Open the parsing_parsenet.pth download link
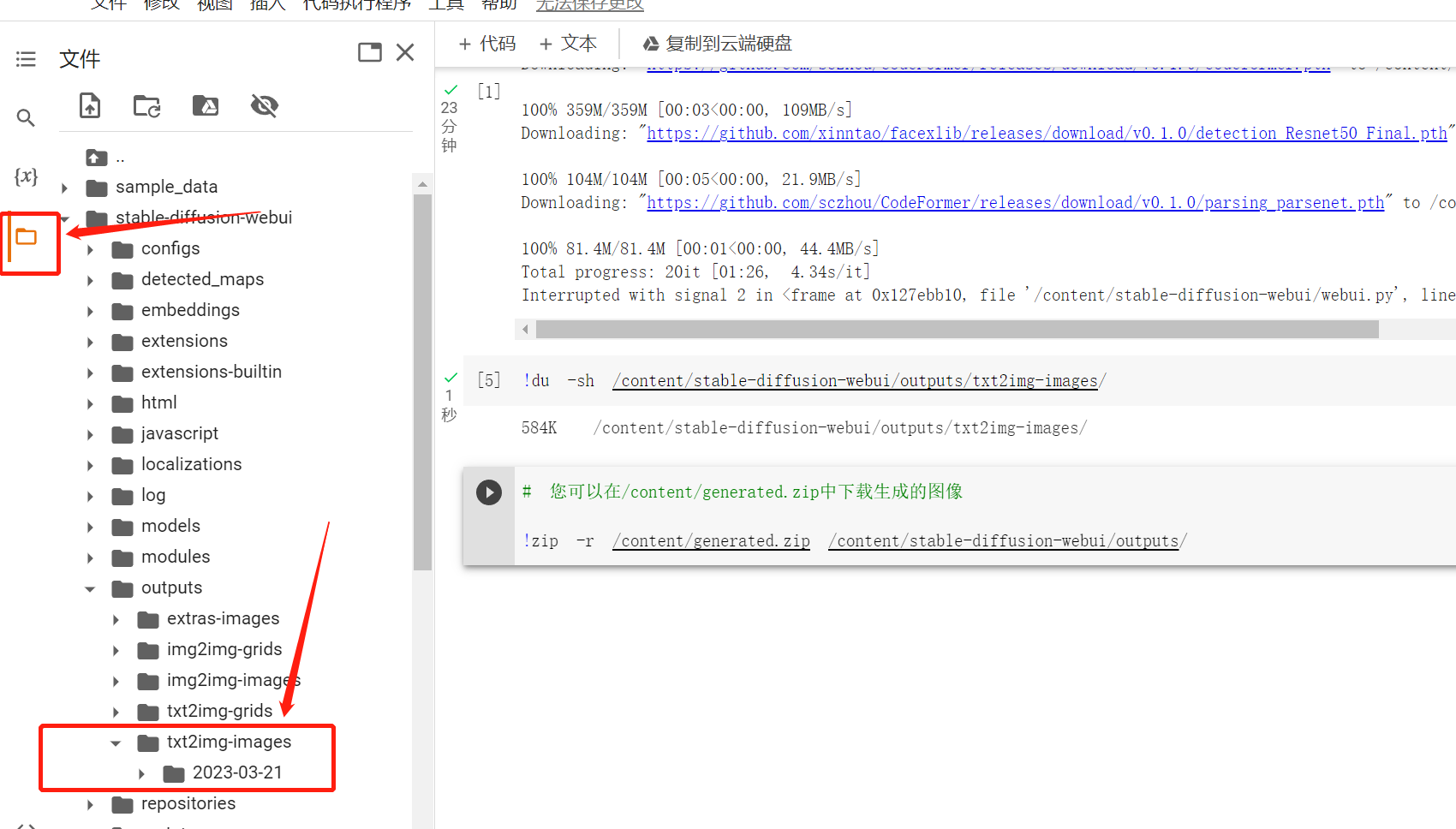1456x829 pixels. (x=1015, y=203)
